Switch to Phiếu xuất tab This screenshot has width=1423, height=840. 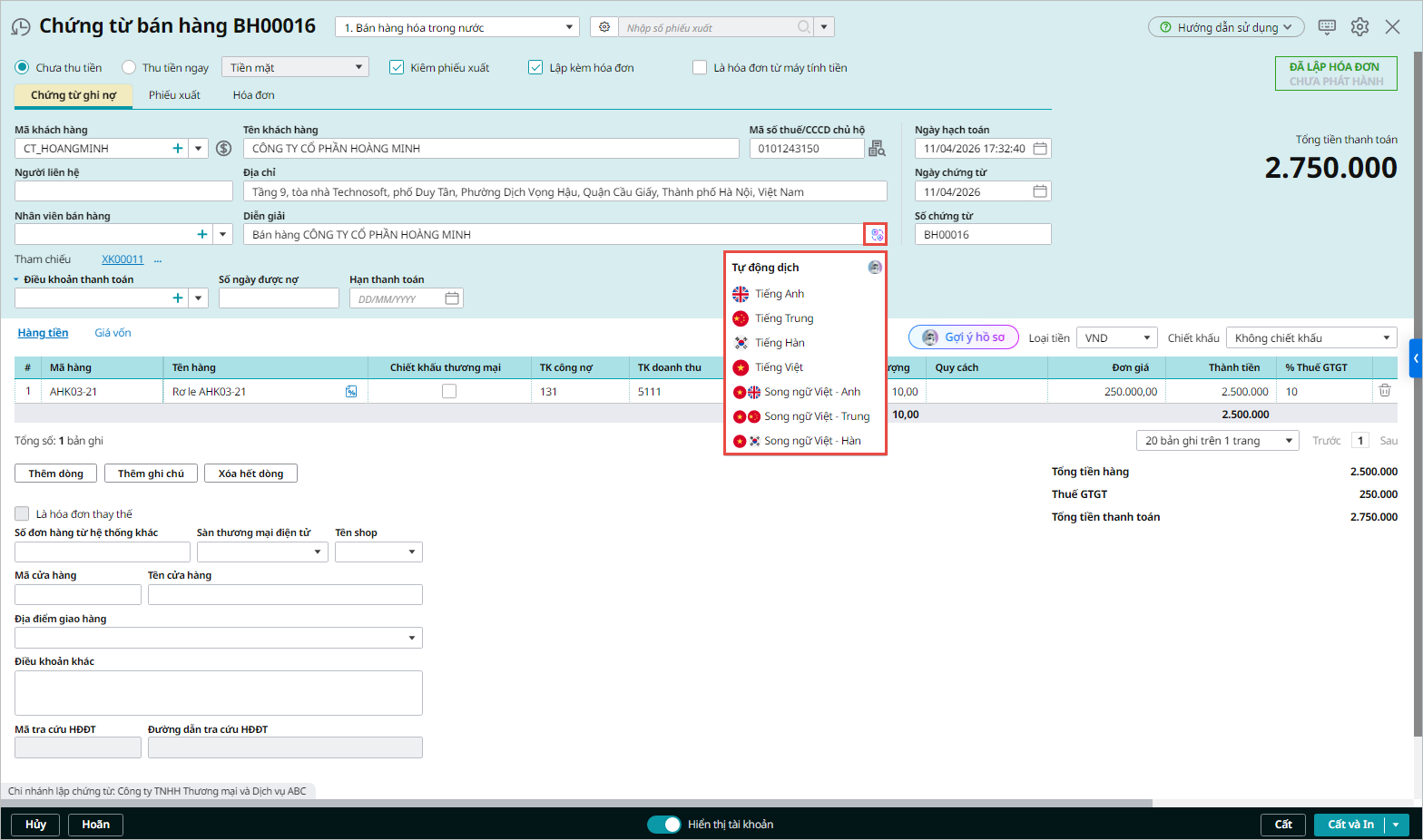pyautogui.click(x=174, y=95)
